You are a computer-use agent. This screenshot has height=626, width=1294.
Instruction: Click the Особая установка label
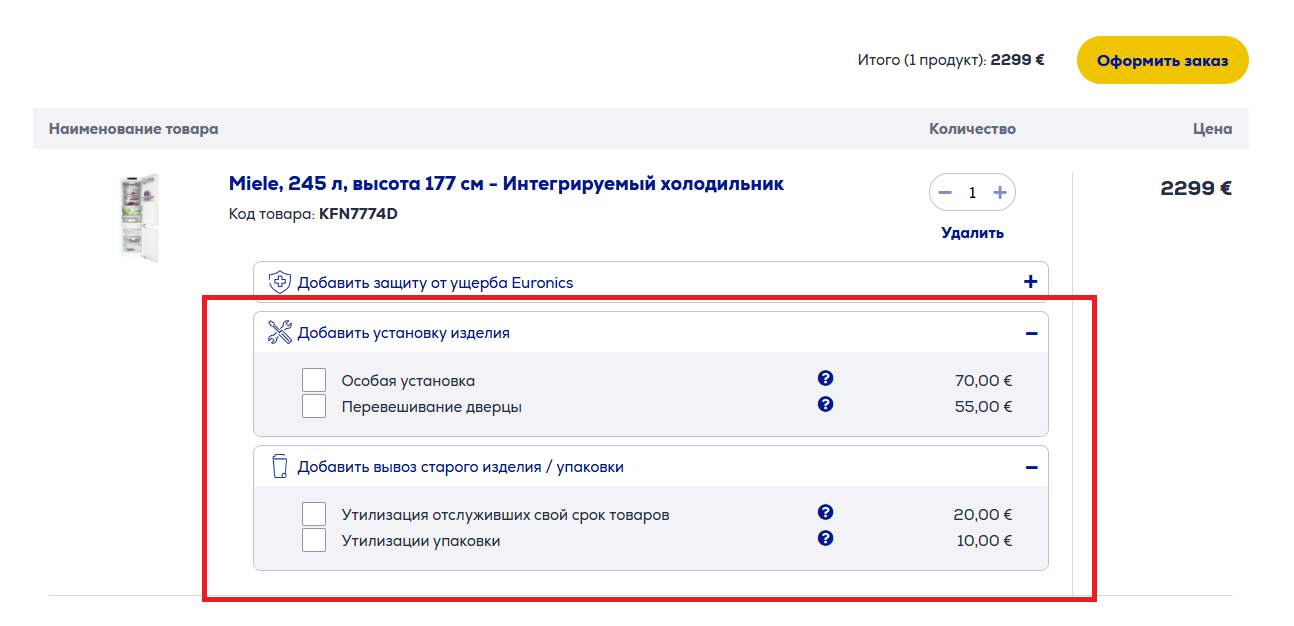click(x=408, y=381)
